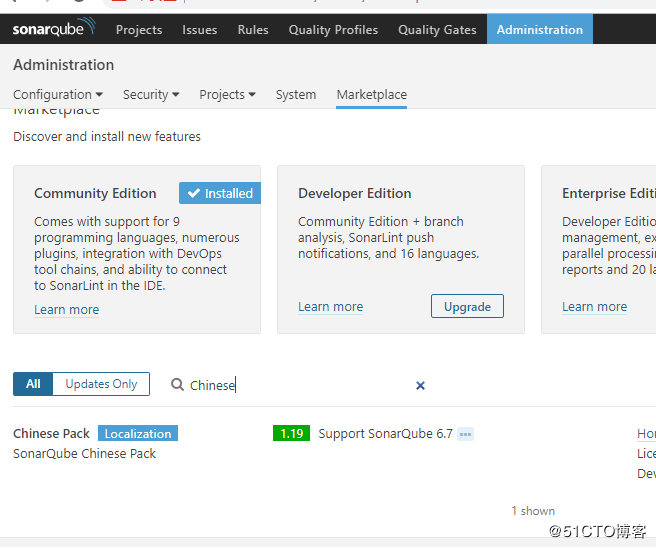Viewport: 656px width, 548px height.
Task: Focus the plugin search field containing Chinese
Action: pos(300,385)
